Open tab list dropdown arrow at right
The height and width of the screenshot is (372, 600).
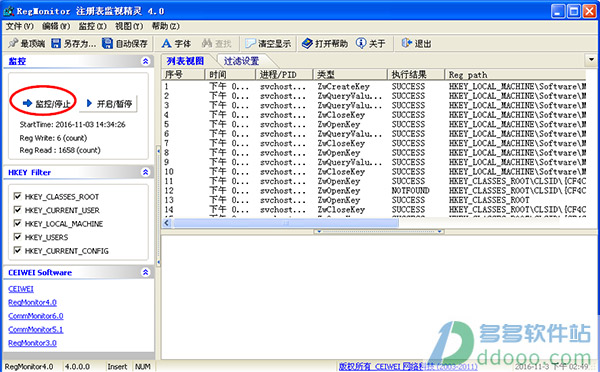591,60
